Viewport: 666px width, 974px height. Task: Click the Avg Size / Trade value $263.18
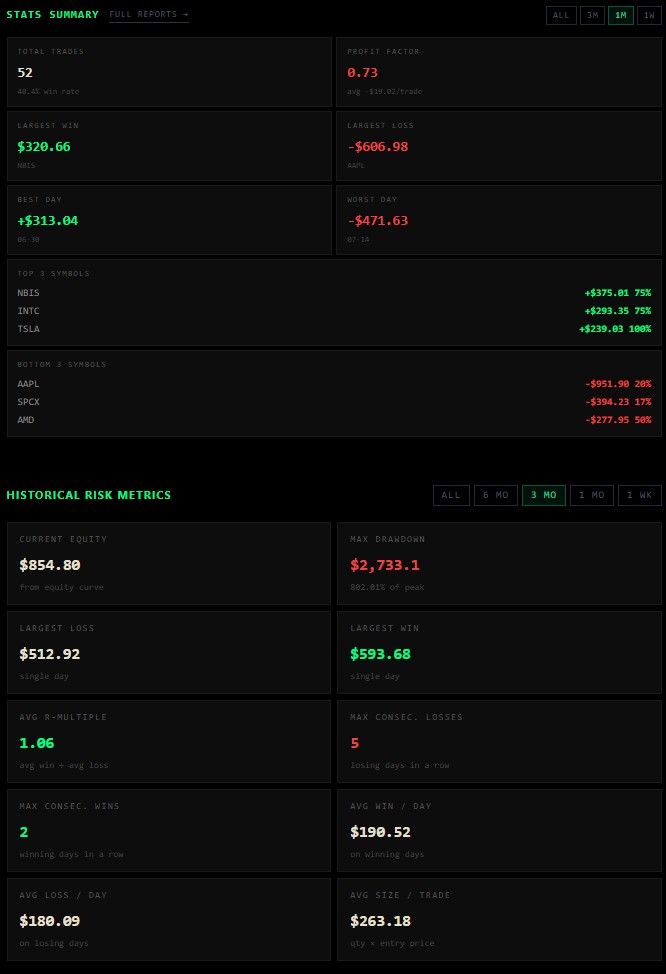click(380, 921)
